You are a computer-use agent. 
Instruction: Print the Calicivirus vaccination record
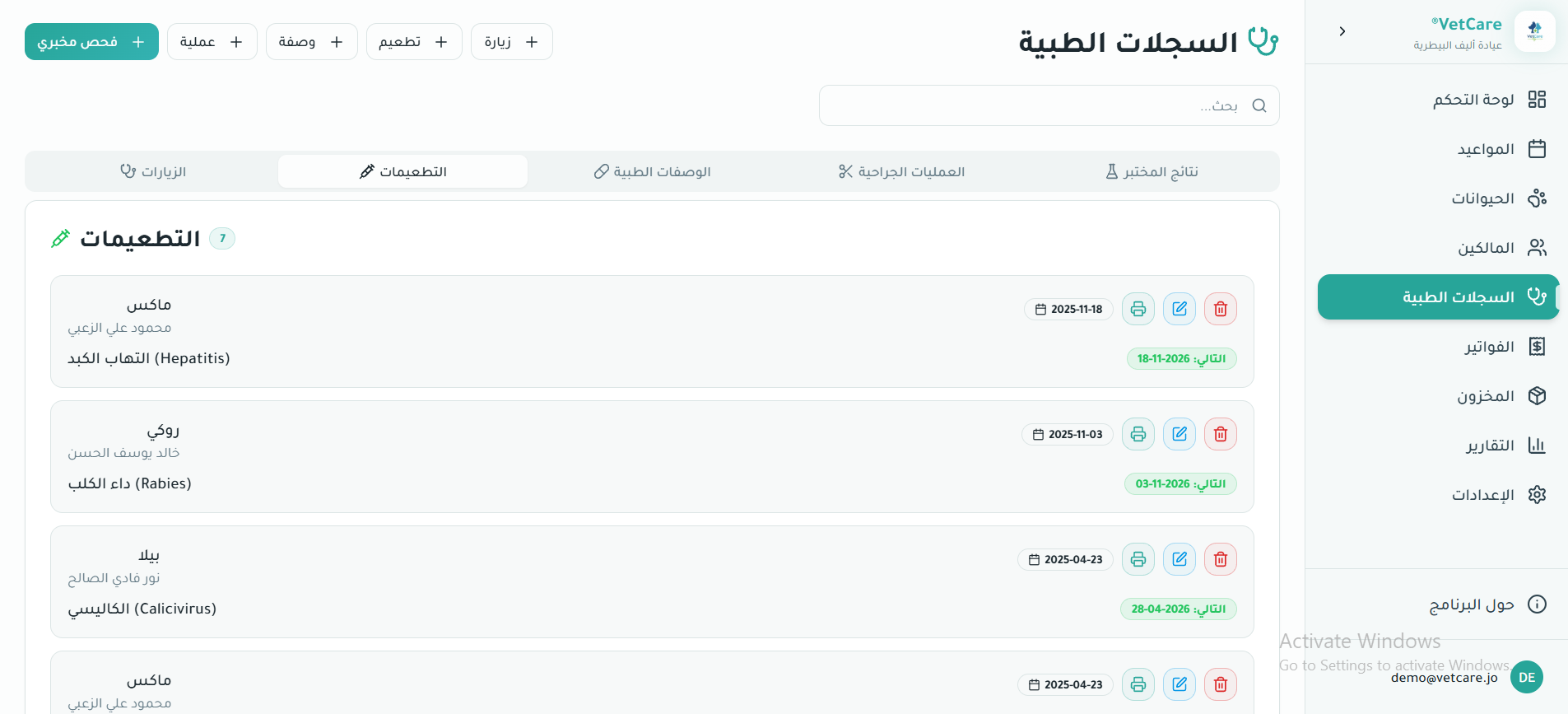click(x=1138, y=559)
